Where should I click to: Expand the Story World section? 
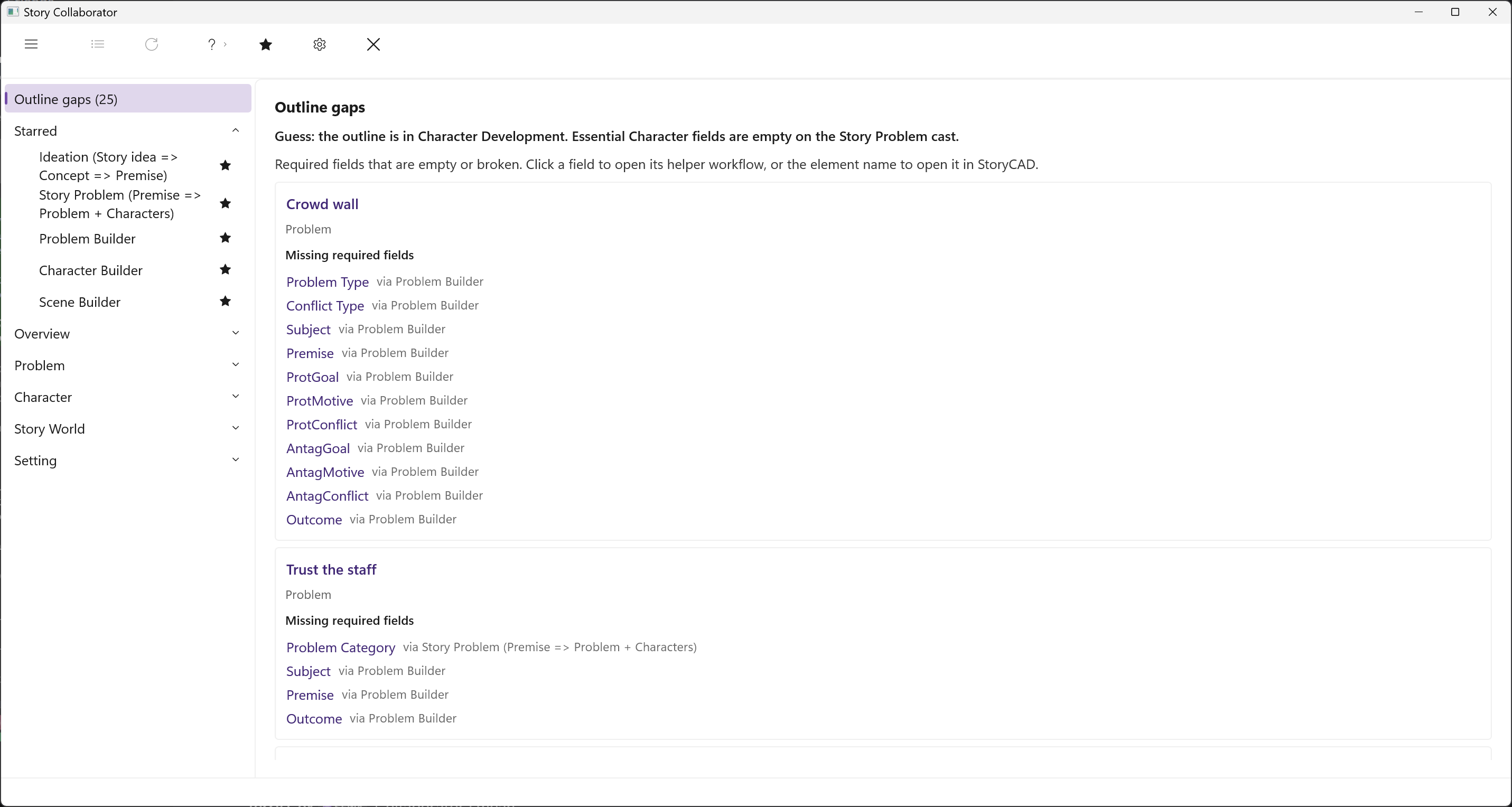[x=236, y=428]
